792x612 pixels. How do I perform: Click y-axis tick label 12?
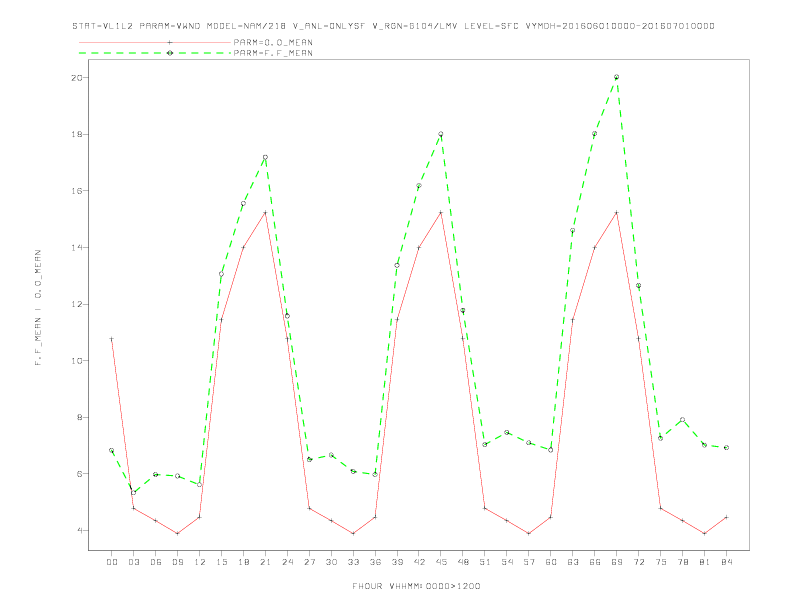(x=77, y=304)
